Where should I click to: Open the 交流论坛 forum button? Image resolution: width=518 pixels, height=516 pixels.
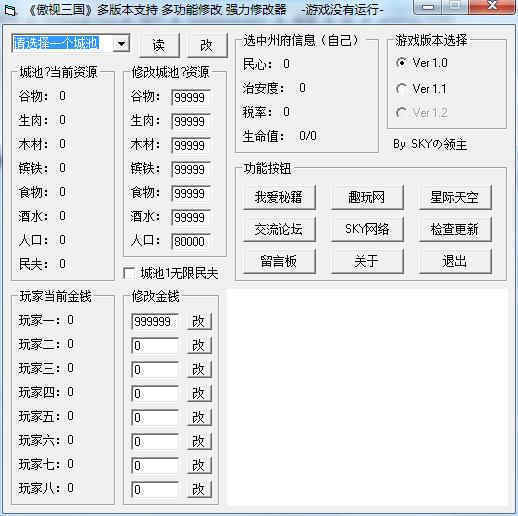coord(279,229)
